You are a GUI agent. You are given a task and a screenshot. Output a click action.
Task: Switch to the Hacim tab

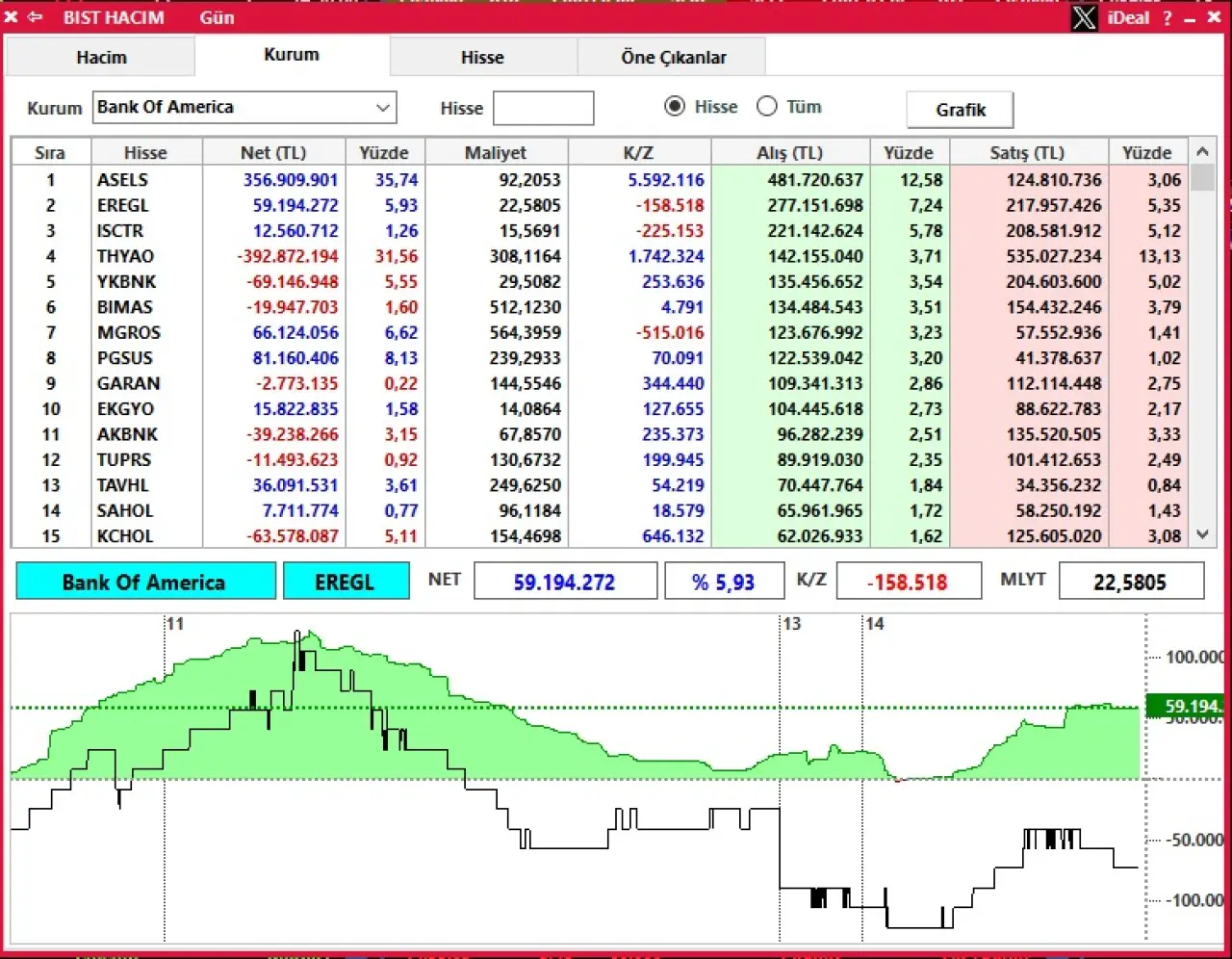point(101,58)
